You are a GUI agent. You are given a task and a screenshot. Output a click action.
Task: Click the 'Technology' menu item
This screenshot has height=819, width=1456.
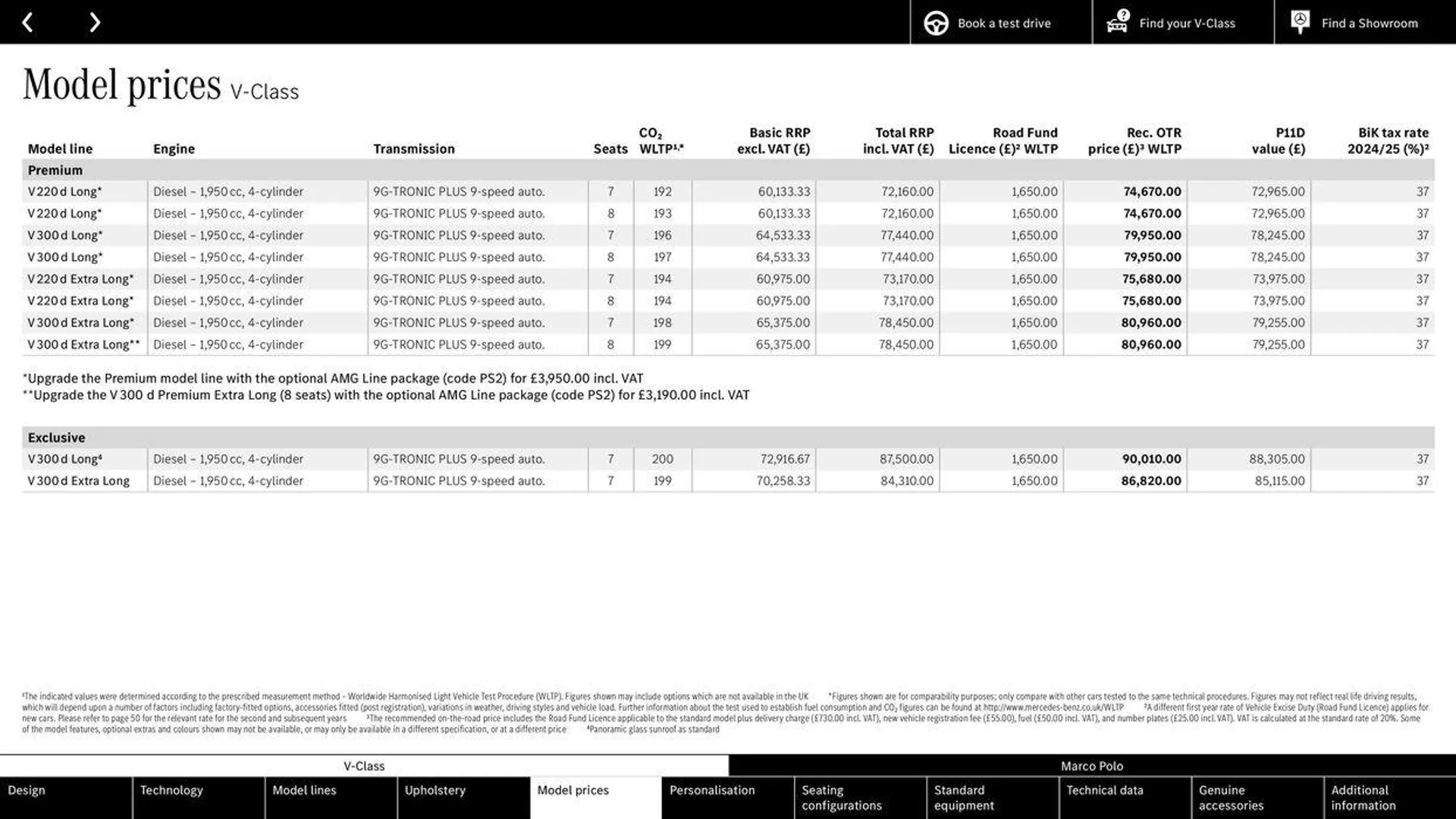pyautogui.click(x=171, y=790)
